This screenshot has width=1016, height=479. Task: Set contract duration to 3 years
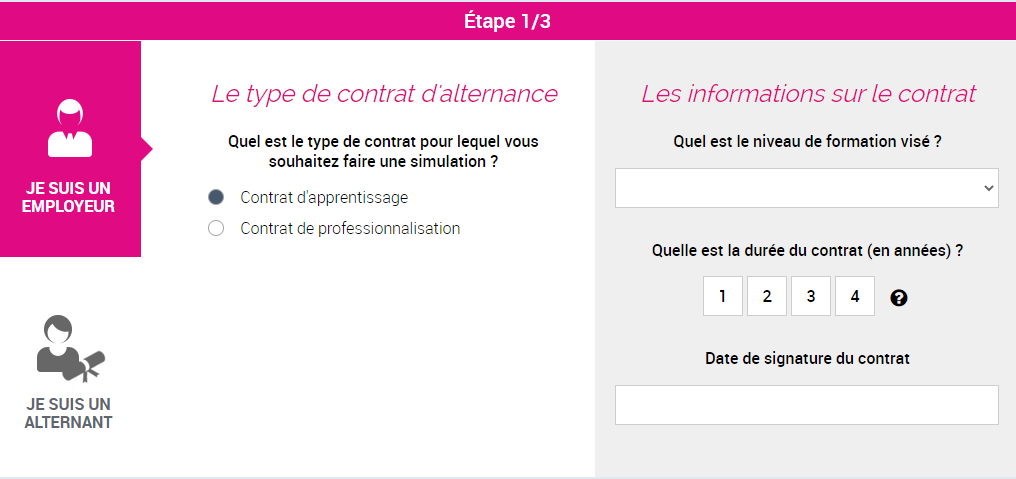tap(811, 296)
